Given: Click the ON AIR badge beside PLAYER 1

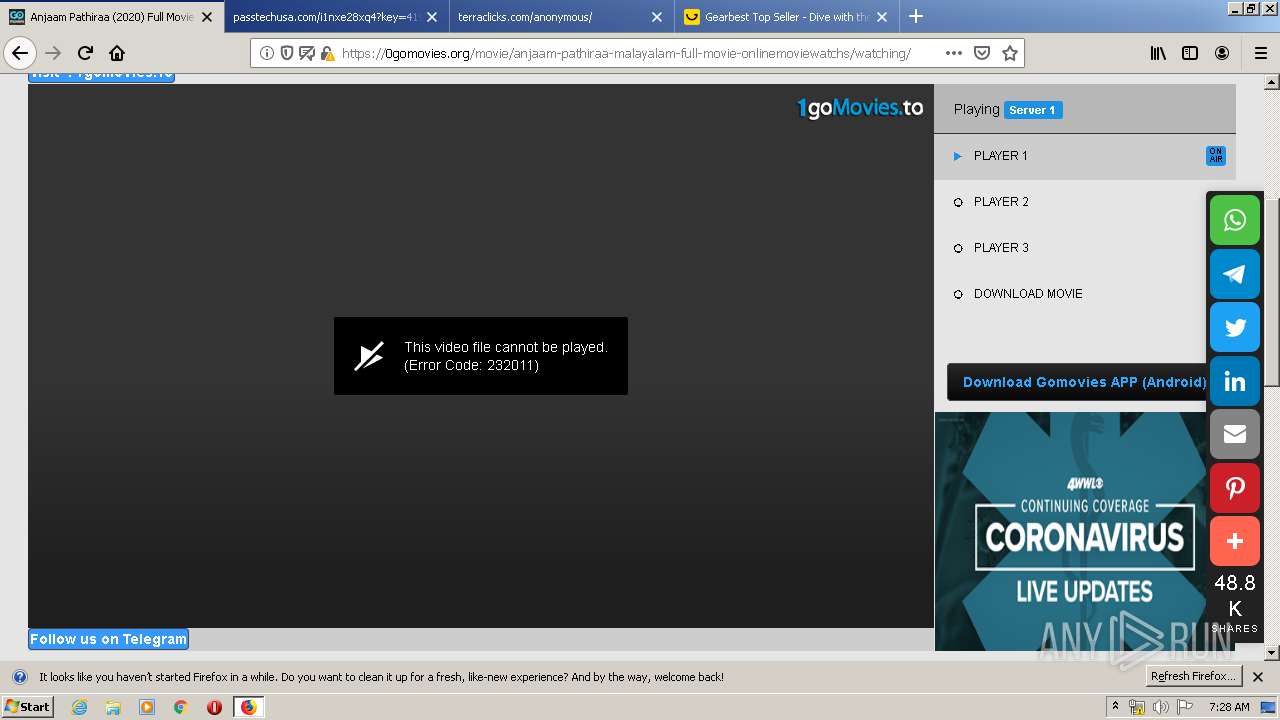Looking at the screenshot, I should [x=1216, y=156].
